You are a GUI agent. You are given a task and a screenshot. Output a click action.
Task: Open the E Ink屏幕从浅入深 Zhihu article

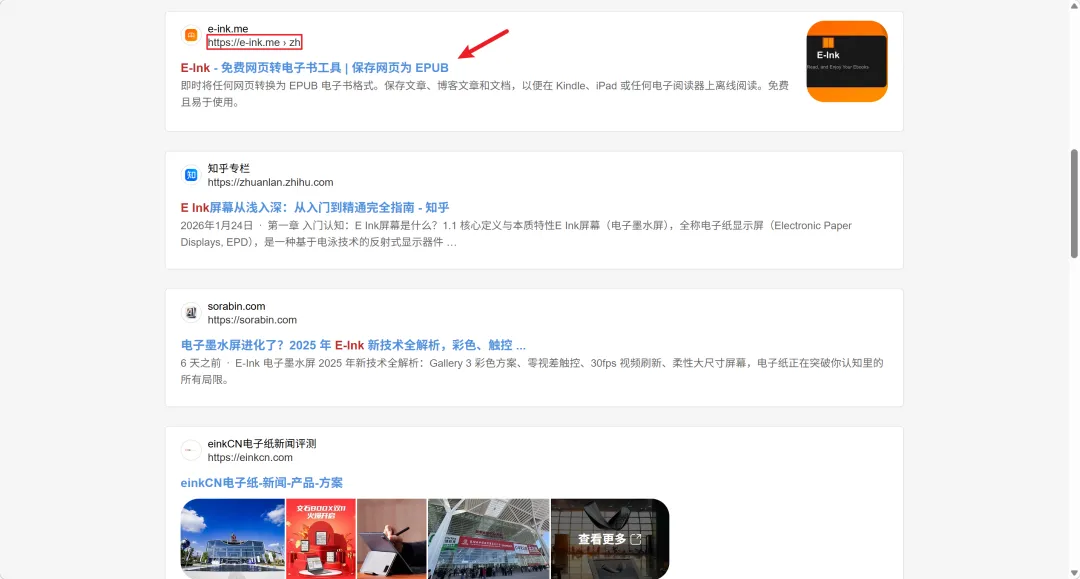[315, 207]
